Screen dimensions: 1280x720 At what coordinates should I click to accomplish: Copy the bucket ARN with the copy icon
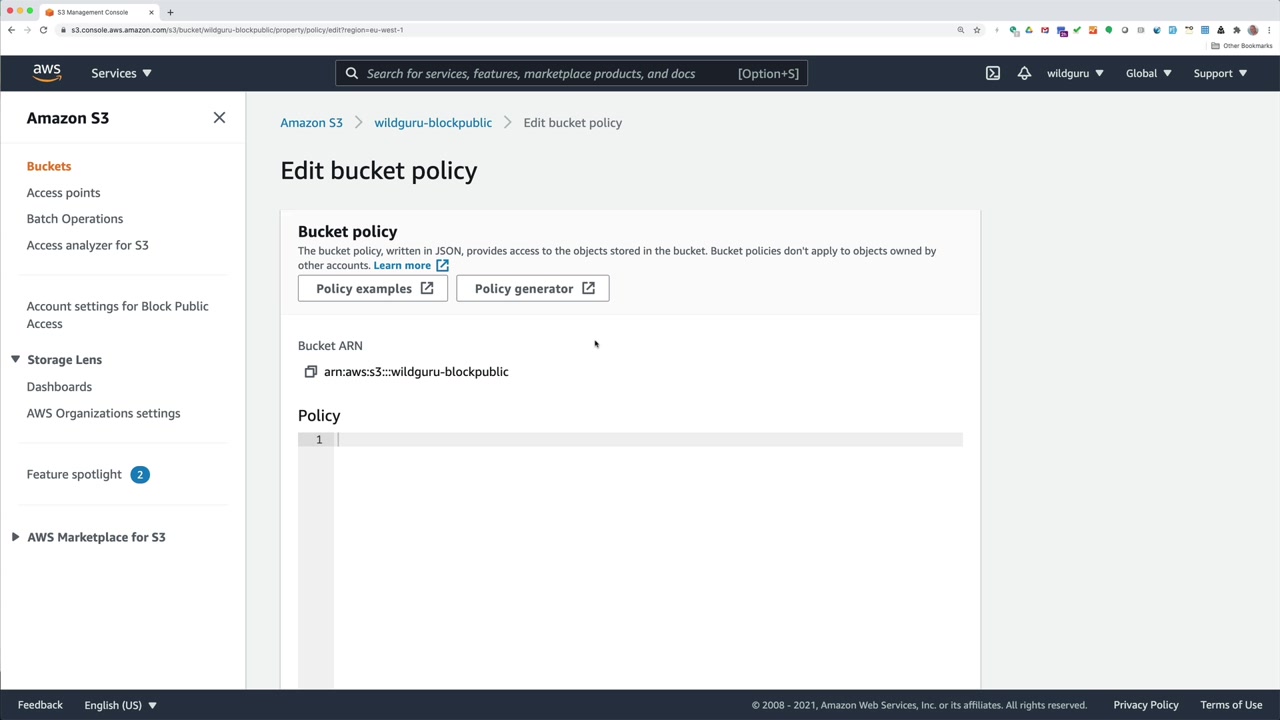[x=310, y=372]
